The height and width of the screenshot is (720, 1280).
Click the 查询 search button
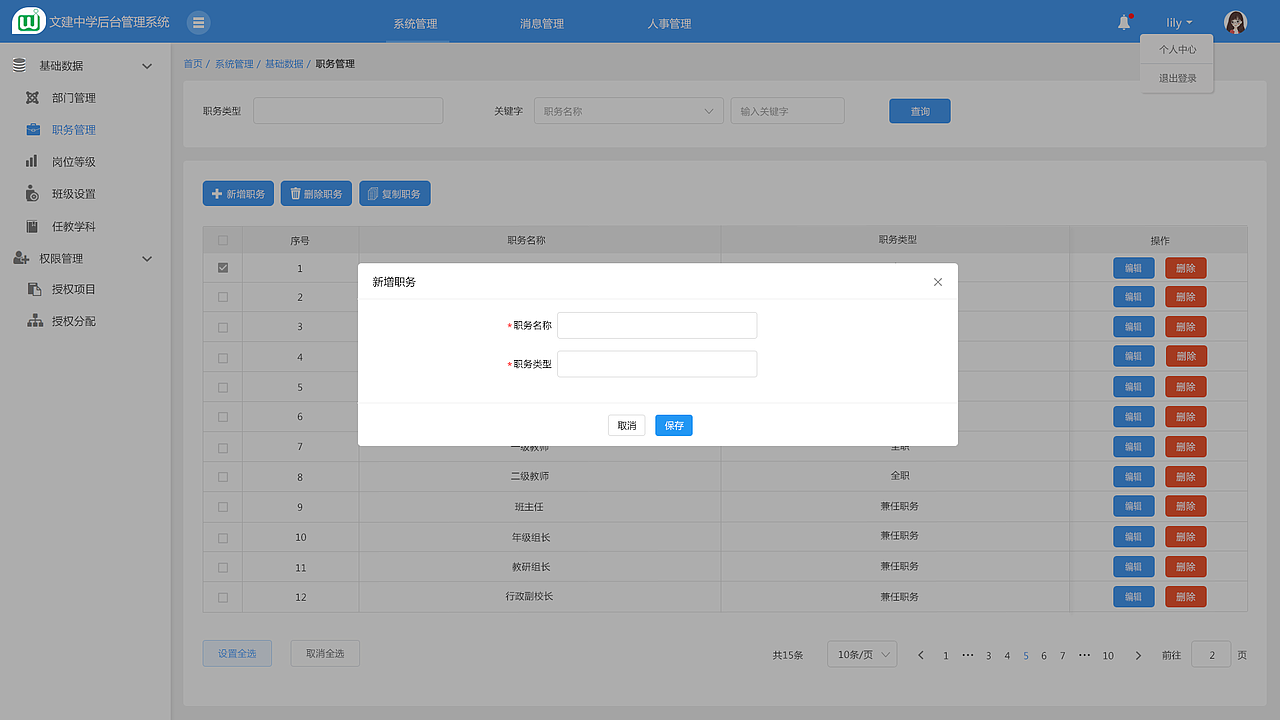[x=919, y=110]
